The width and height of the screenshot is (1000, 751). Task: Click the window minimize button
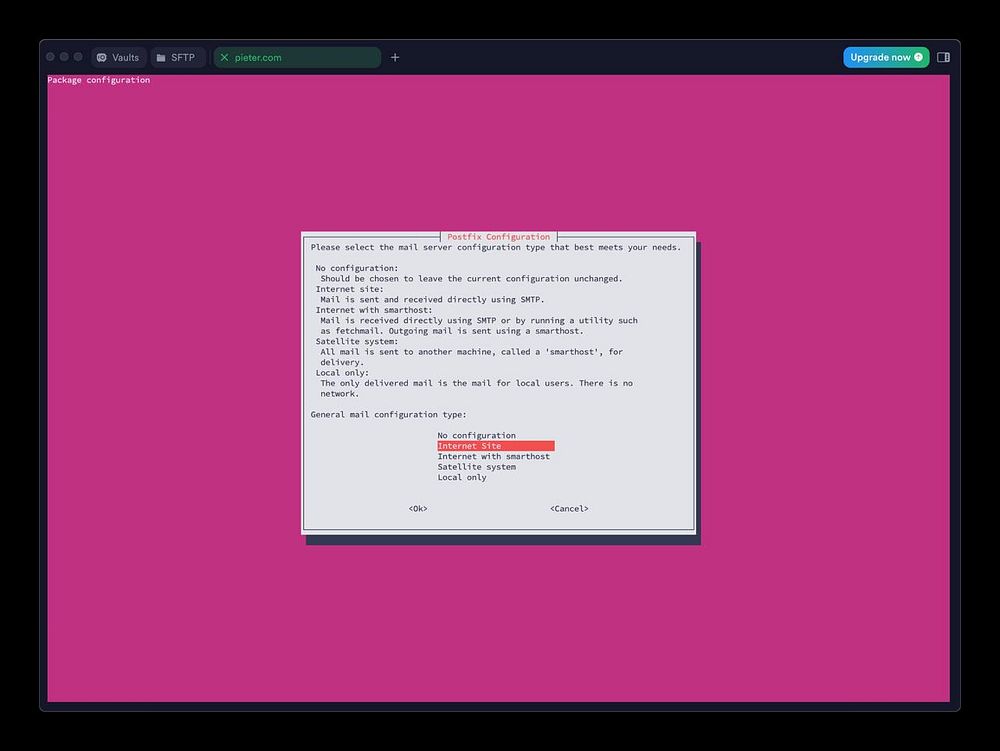point(64,57)
